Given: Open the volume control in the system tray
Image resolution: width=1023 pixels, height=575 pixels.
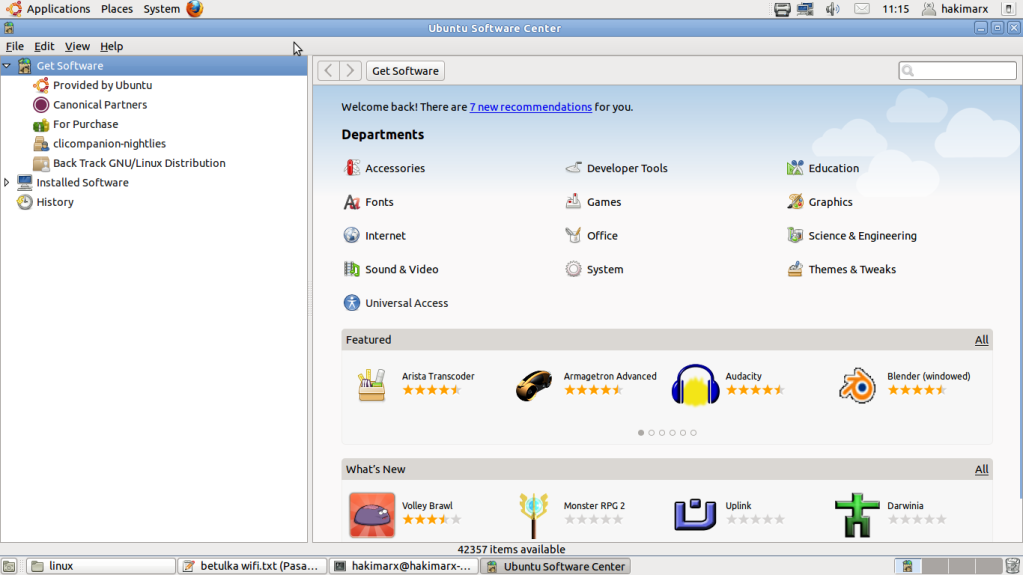Looking at the screenshot, I should tap(832, 9).
